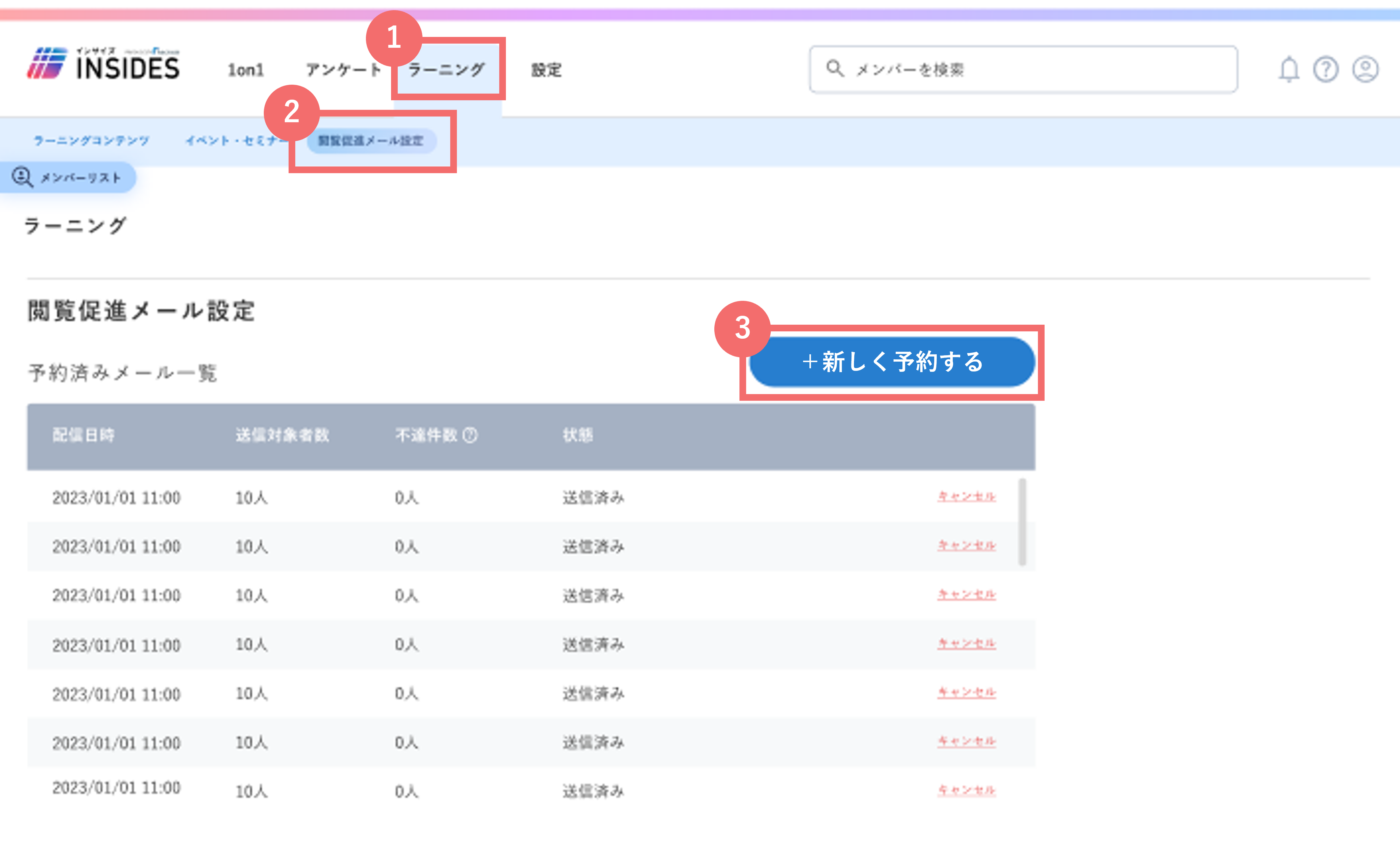Image resolution: width=1400 pixels, height=841 pixels.
Task: Click 10人 value in second row
Action: [251, 547]
